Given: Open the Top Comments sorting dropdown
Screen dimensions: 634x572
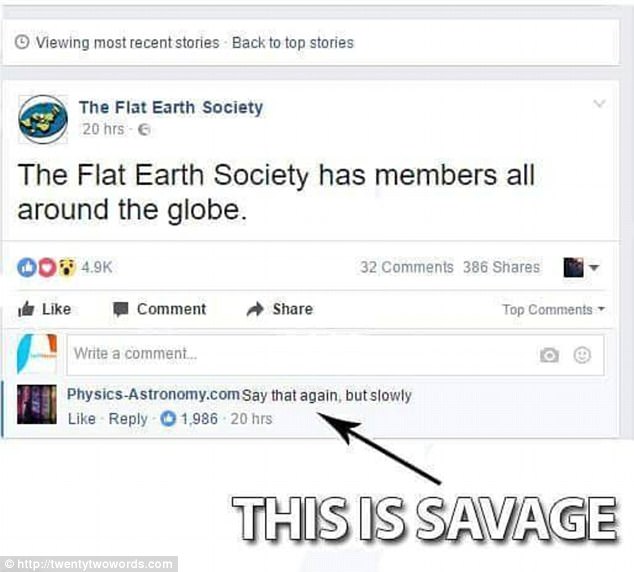Looking at the screenshot, I should click(x=554, y=310).
